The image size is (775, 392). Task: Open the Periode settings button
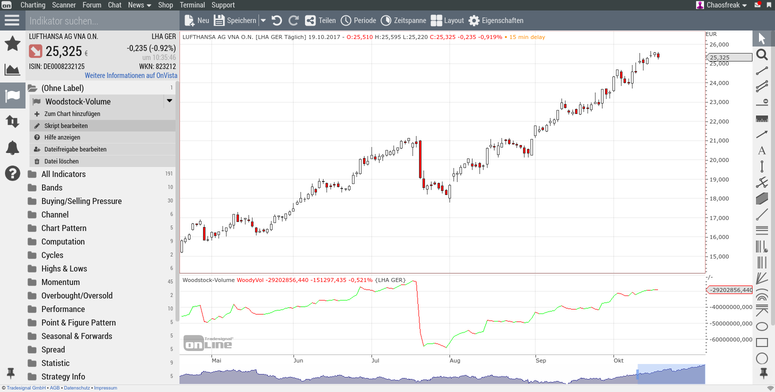pyautogui.click(x=358, y=20)
